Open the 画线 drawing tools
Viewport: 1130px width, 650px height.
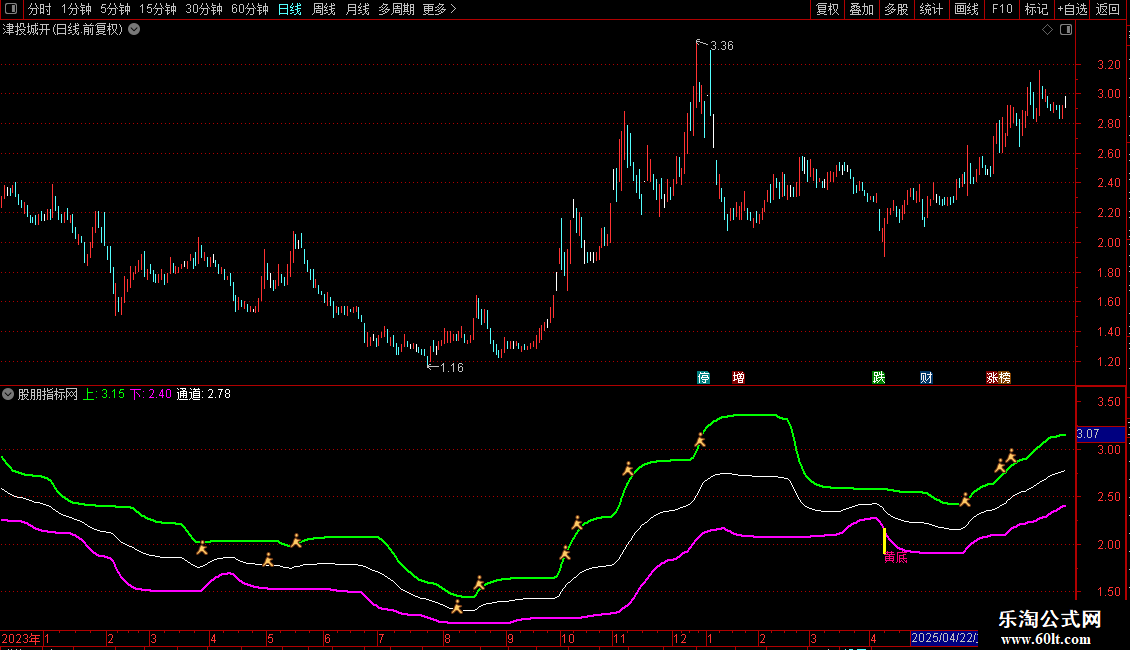[966, 9]
